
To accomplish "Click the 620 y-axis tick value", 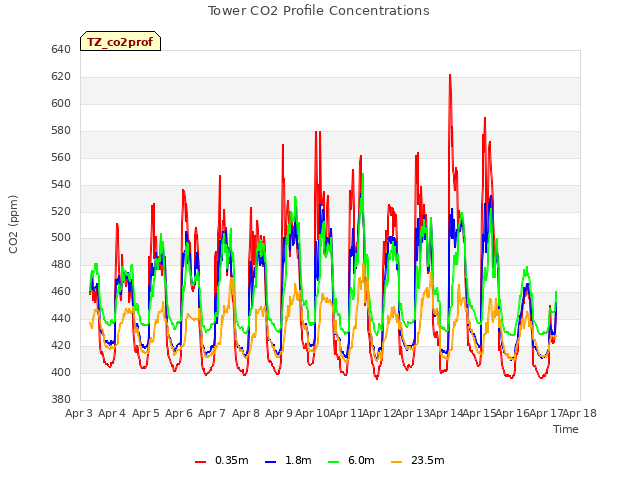I will pyautogui.click(x=61, y=77).
